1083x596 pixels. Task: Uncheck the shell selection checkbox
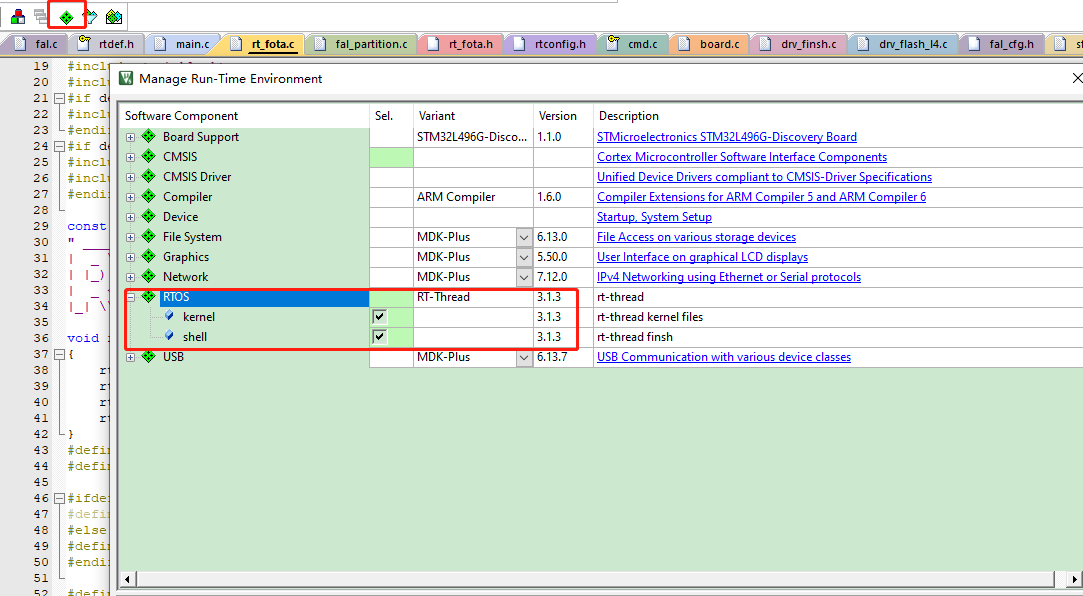coord(379,336)
